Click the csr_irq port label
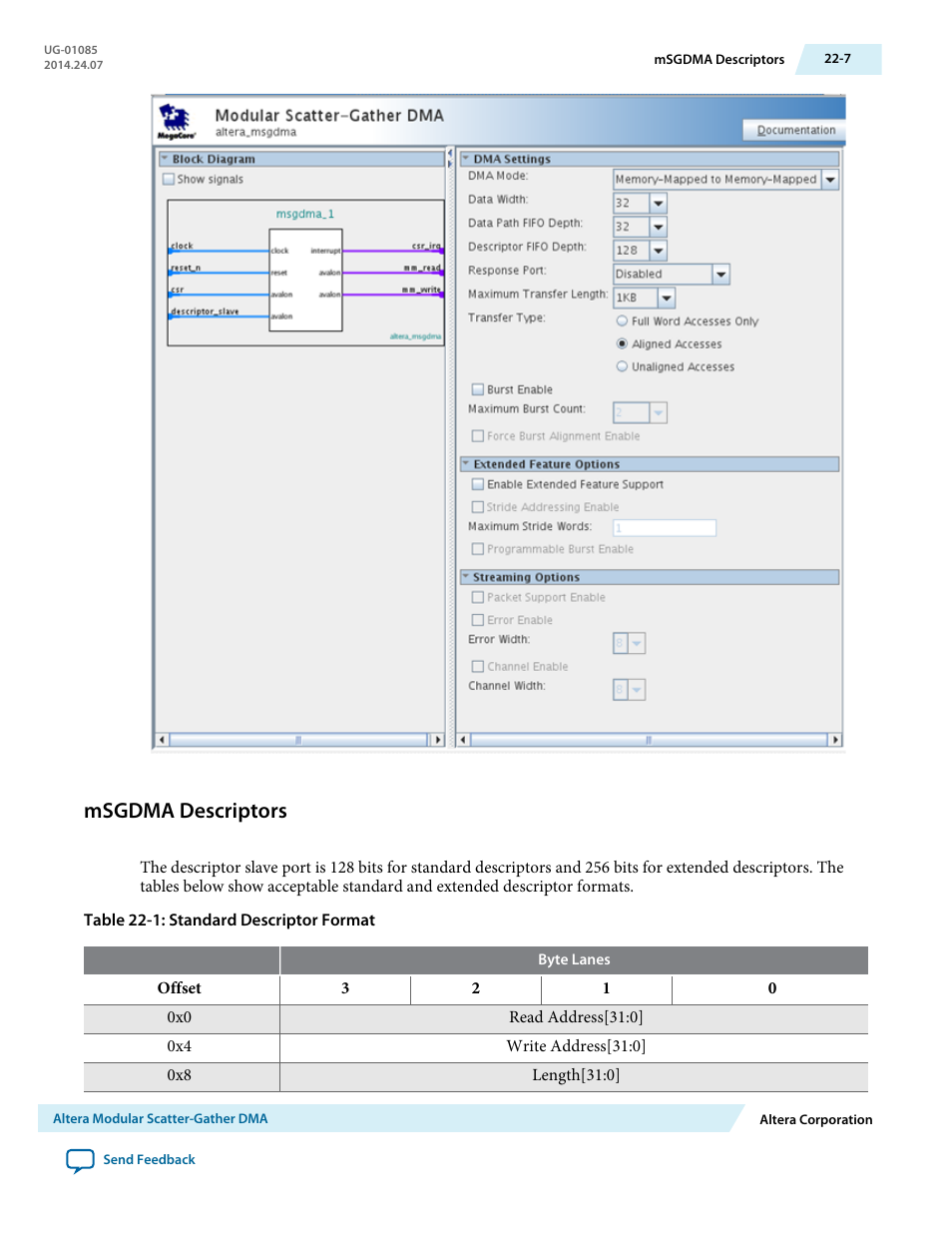 pyautogui.click(x=426, y=246)
